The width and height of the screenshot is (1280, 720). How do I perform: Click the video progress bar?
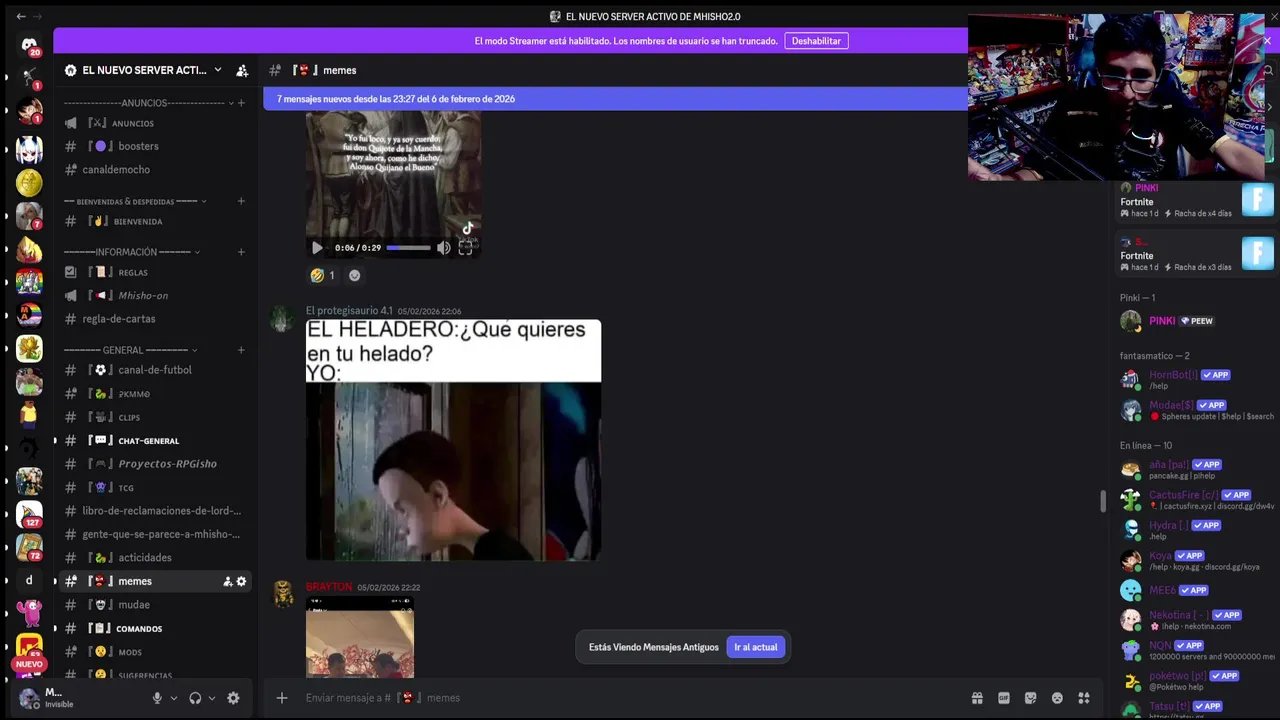click(409, 248)
